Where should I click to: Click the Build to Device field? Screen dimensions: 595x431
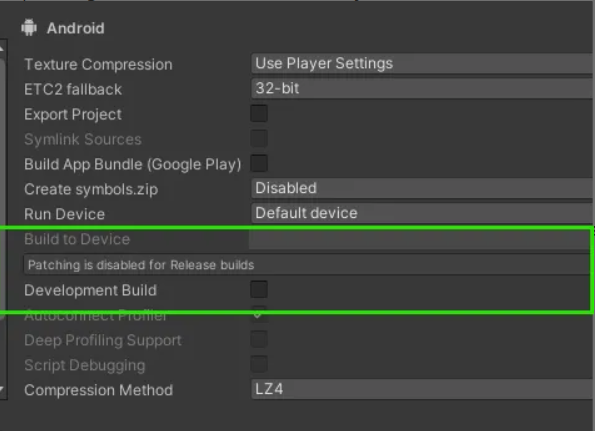(x=420, y=239)
